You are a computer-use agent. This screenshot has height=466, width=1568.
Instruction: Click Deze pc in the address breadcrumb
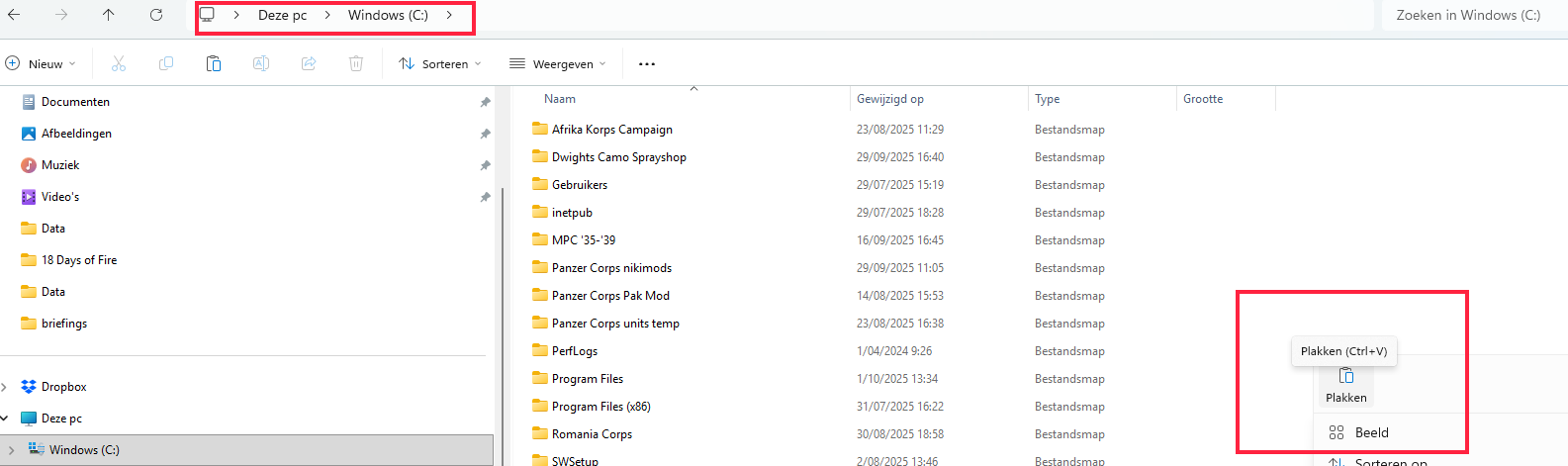pyautogui.click(x=283, y=16)
